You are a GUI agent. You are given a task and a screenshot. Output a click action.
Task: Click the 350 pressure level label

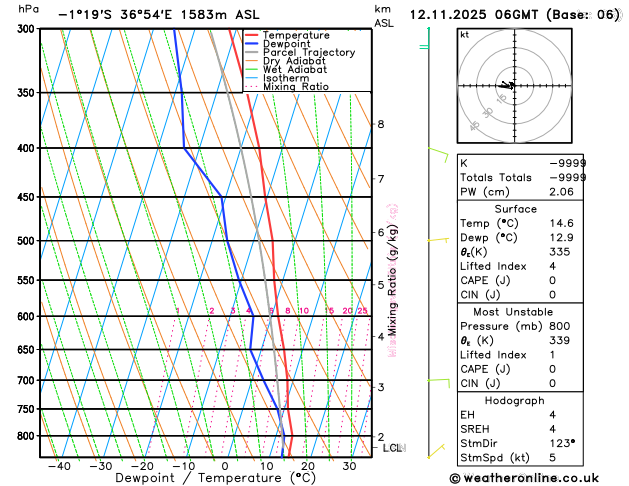click(28, 93)
